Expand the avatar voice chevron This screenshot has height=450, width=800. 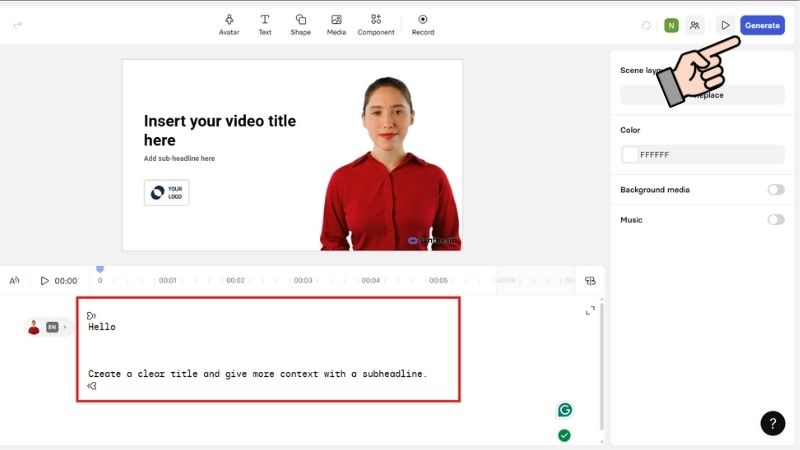(x=65, y=327)
